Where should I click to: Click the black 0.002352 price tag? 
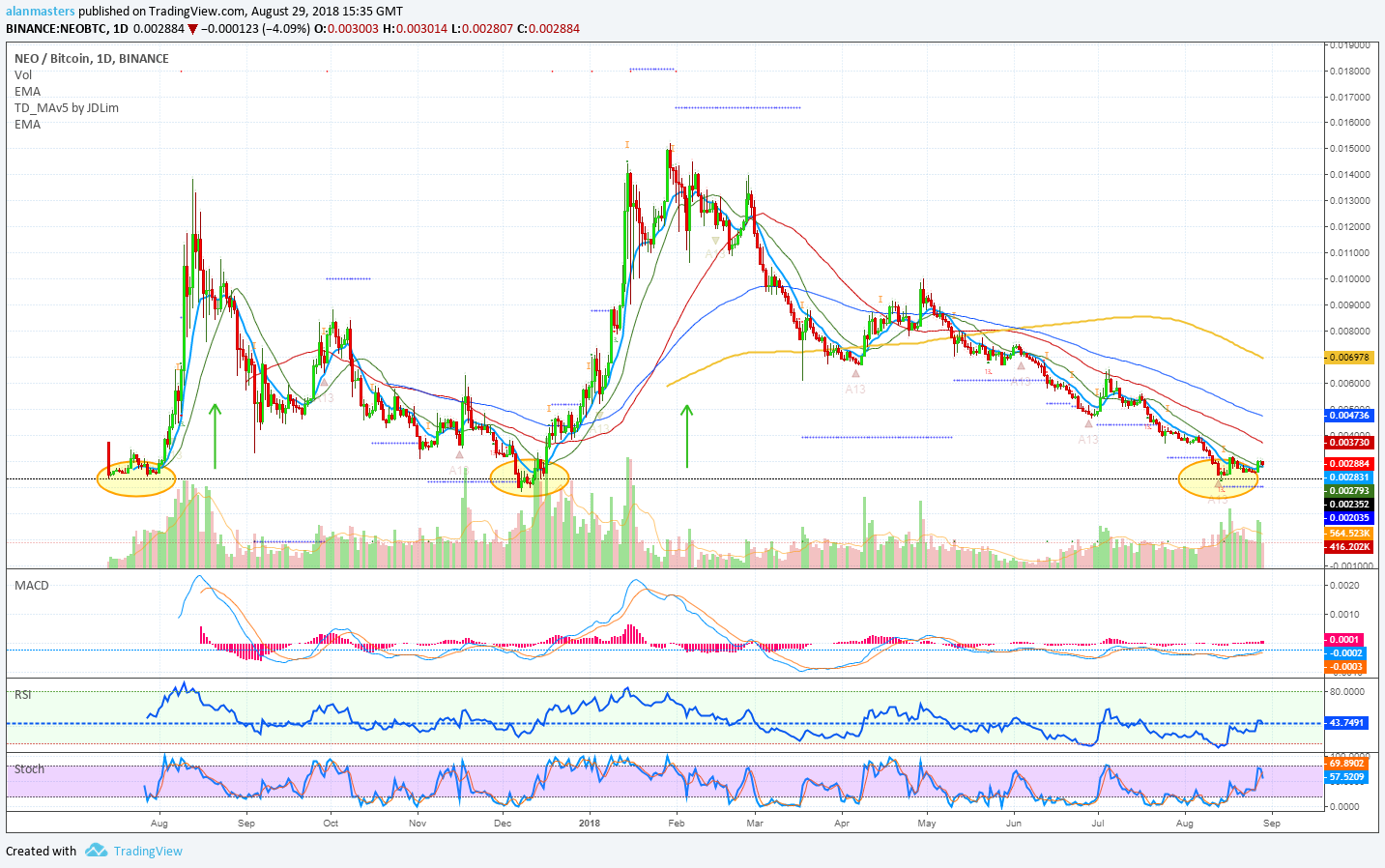[1347, 505]
